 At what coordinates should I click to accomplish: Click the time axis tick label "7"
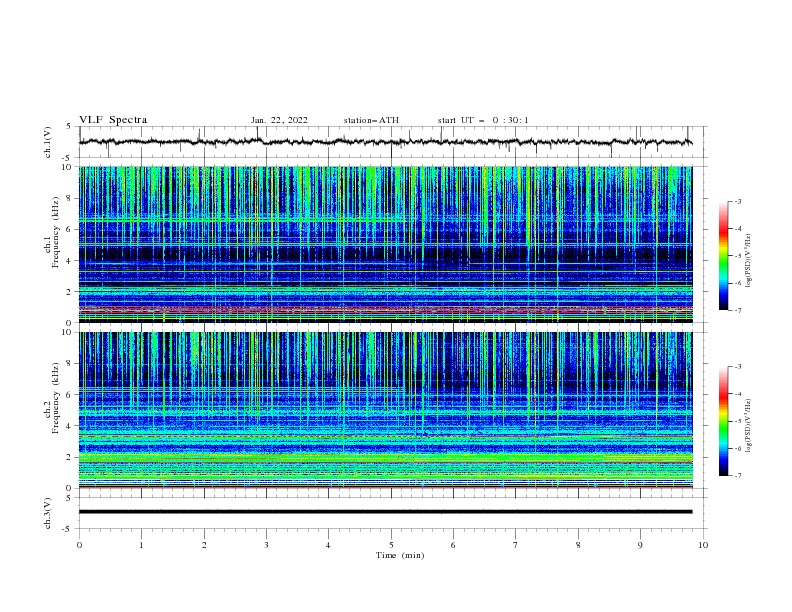[x=516, y=545]
